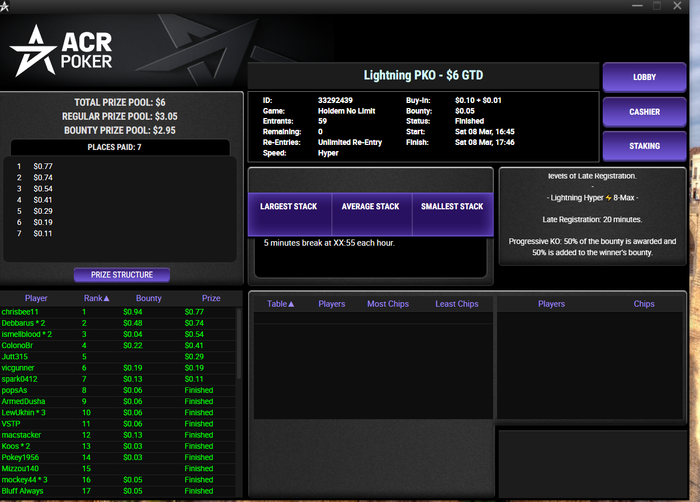Select player vicgunner row

(118, 368)
